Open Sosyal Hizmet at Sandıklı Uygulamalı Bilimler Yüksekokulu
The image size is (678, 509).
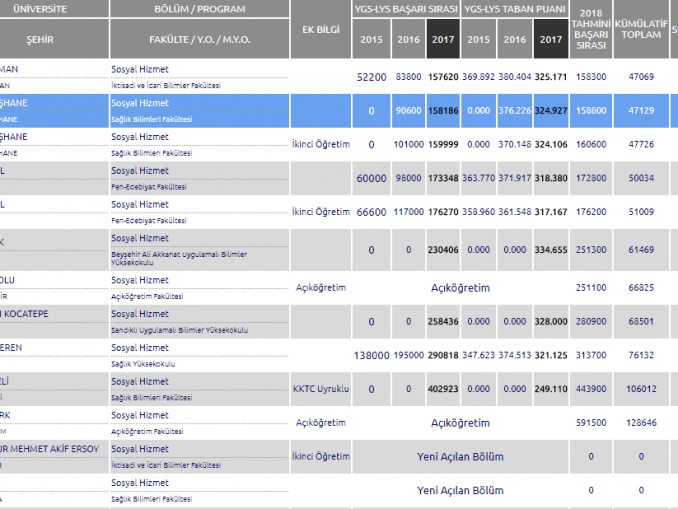pos(140,314)
